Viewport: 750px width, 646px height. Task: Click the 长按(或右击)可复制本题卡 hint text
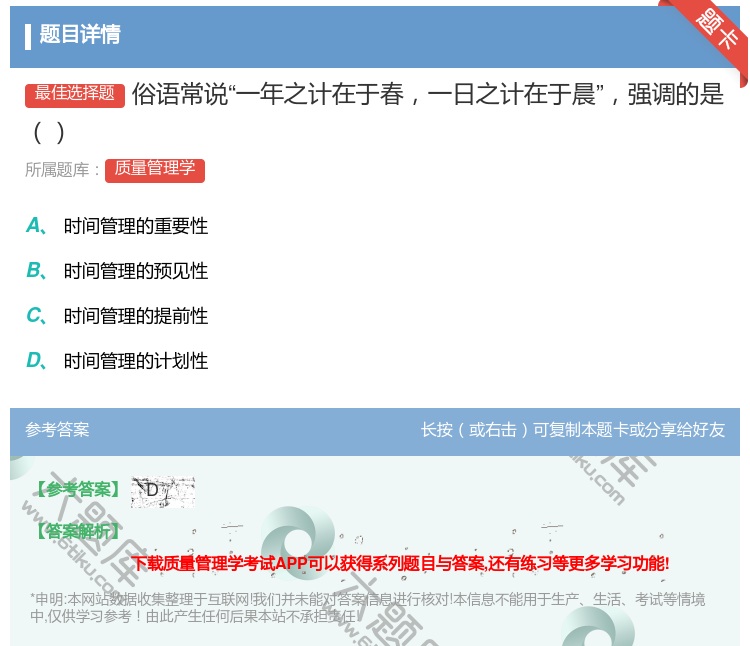click(x=573, y=430)
